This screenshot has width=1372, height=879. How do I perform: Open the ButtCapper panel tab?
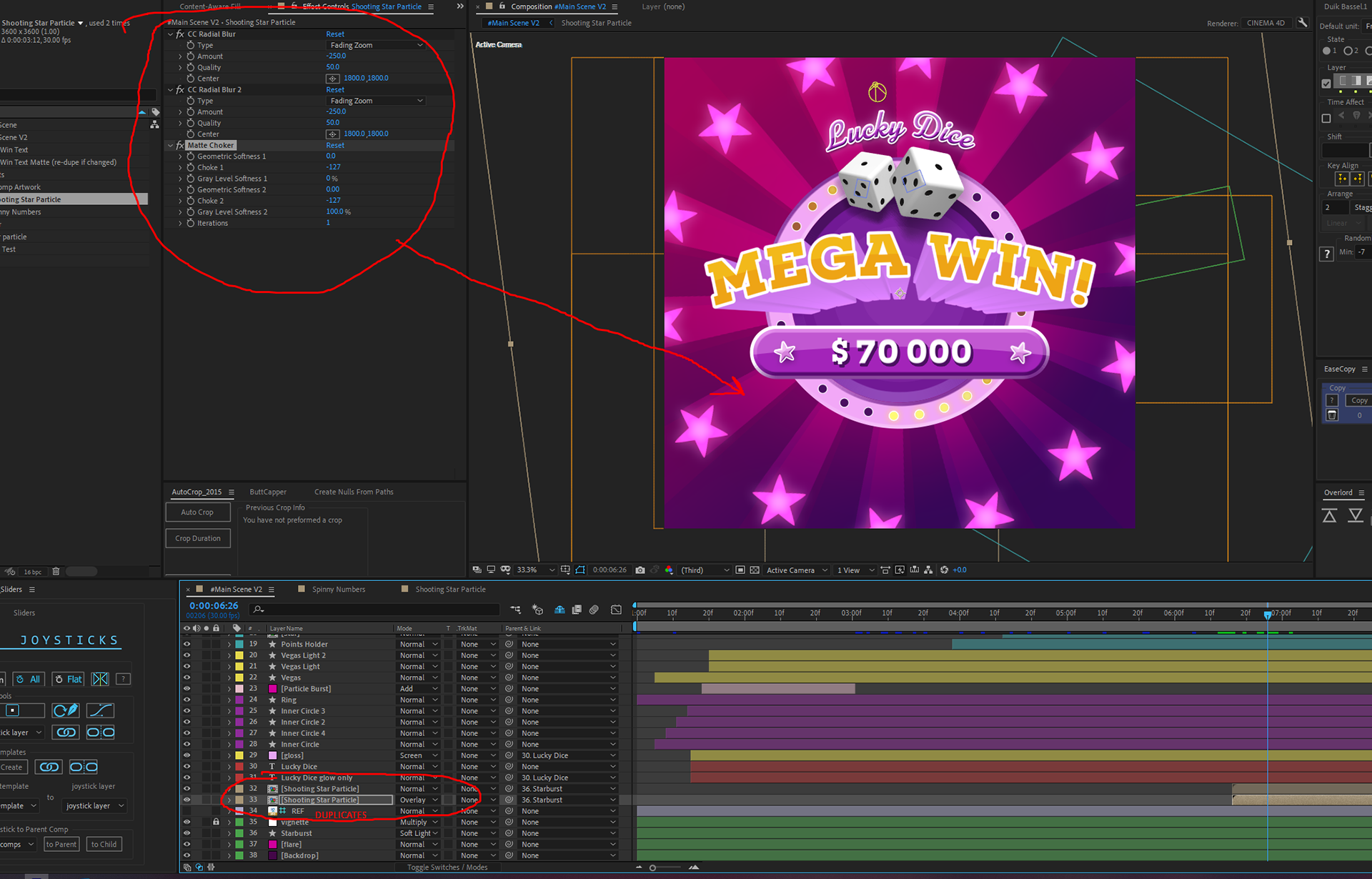pos(268,492)
